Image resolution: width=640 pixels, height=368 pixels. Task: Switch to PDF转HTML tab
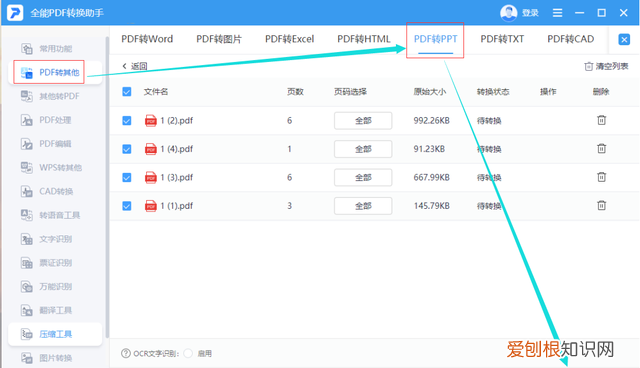pyautogui.click(x=364, y=39)
